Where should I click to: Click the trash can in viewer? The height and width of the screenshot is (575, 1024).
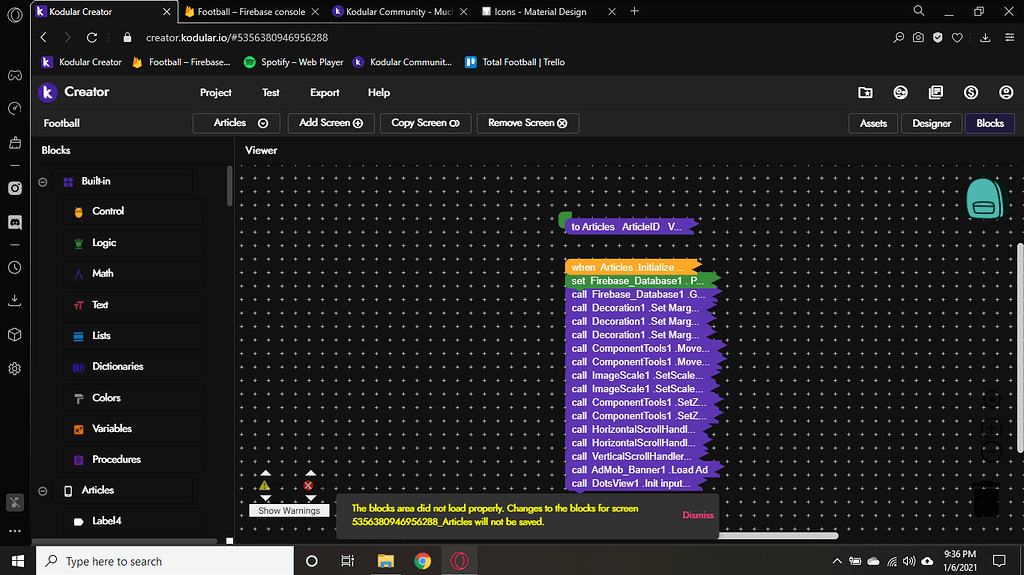pos(986,500)
